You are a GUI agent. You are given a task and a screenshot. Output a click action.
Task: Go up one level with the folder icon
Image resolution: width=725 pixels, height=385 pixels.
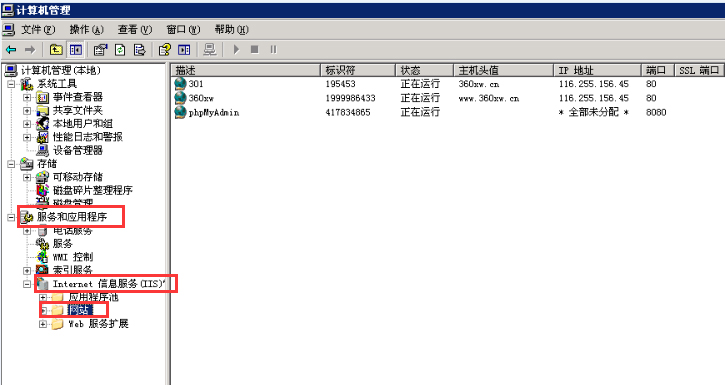point(56,49)
